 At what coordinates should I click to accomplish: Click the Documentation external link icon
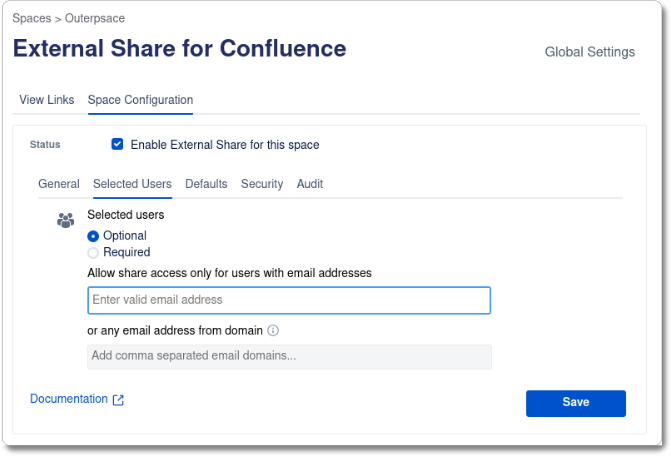pos(118,400)
